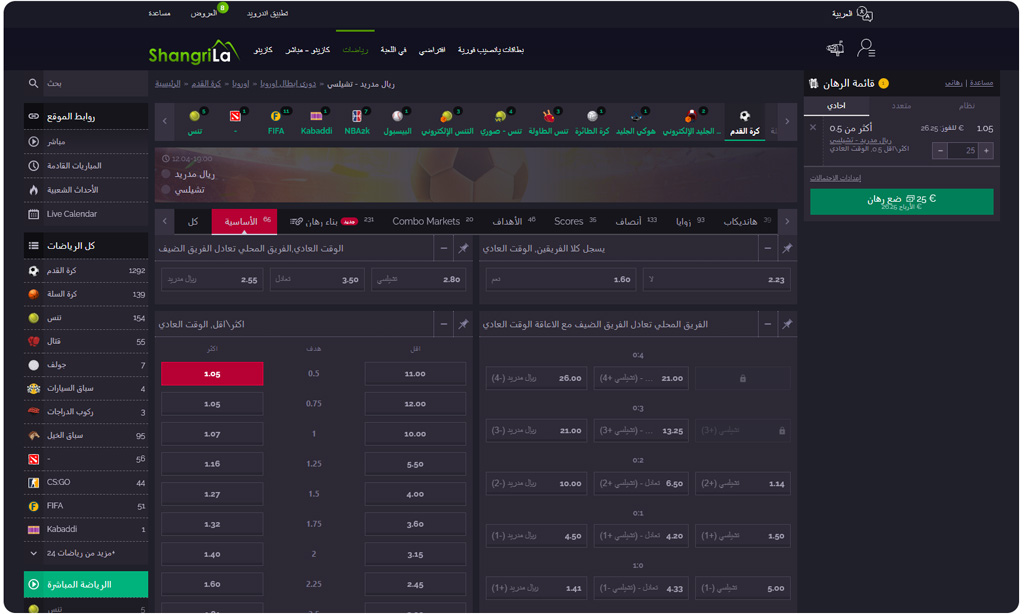
Task: Place the 25 € bet button
Action: (x=901, y=202)
